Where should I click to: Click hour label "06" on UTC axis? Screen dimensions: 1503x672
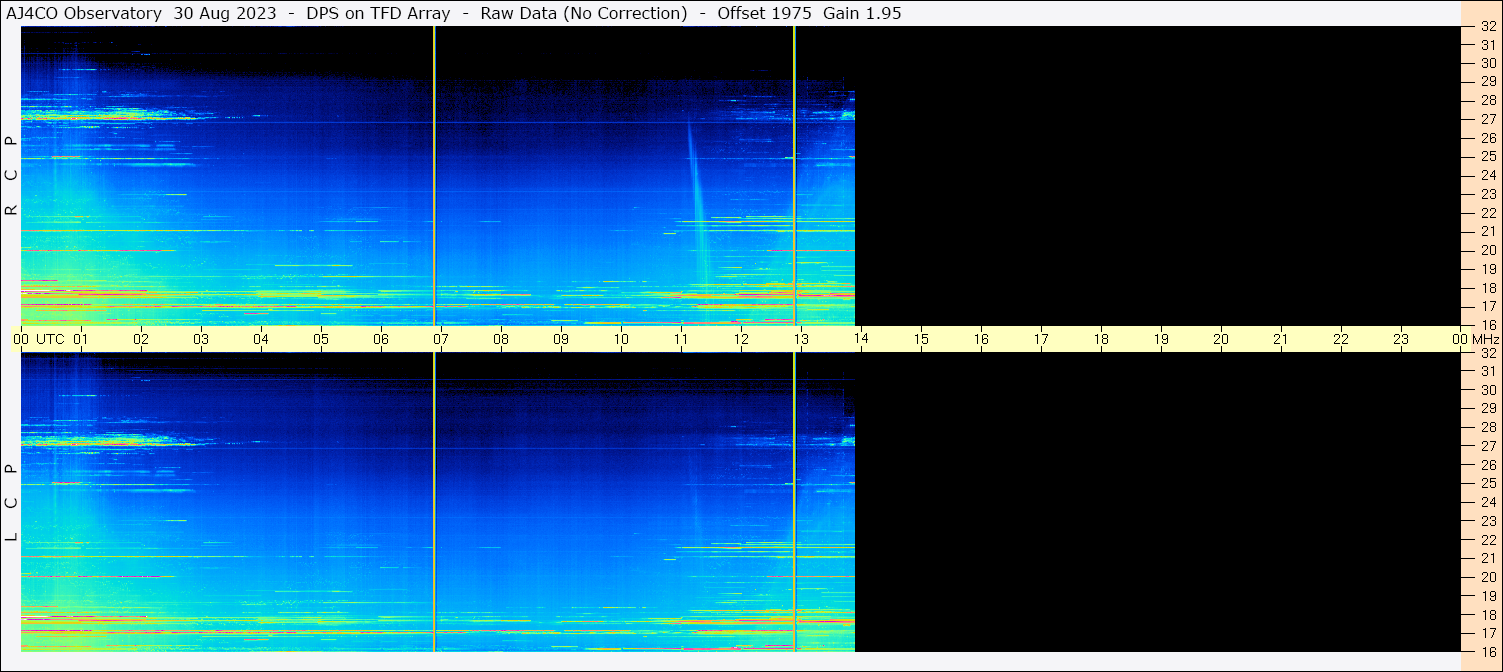(381, 340)
